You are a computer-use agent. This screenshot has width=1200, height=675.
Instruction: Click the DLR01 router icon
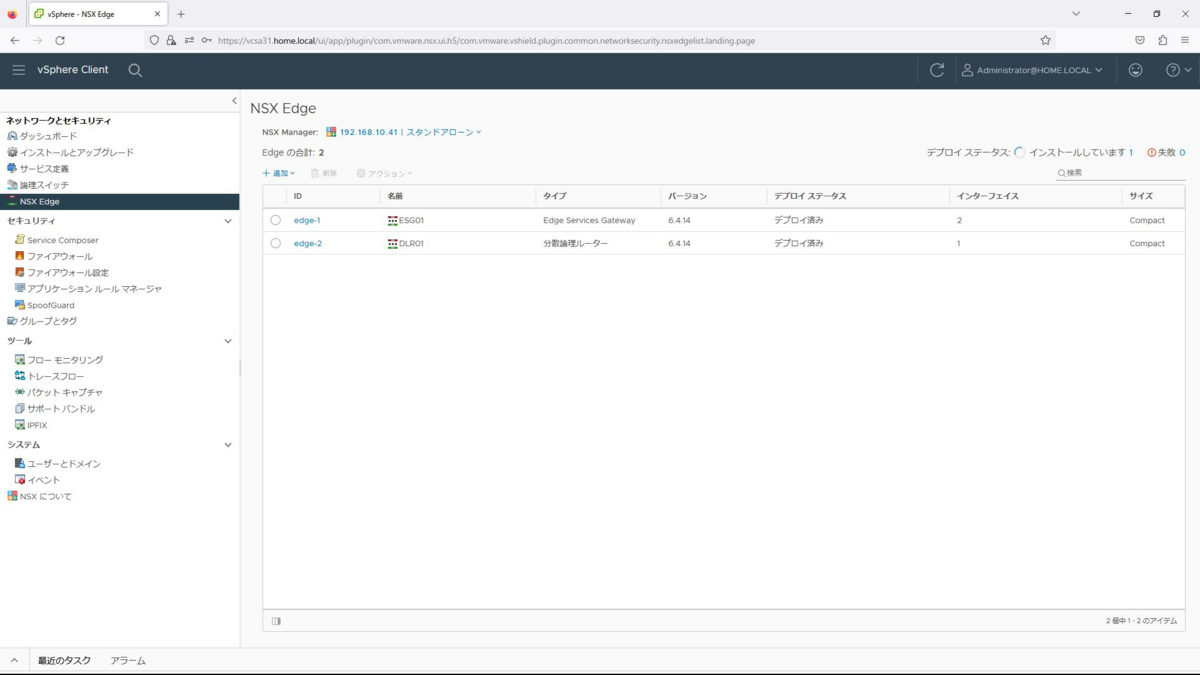click(x=392, y=243)
